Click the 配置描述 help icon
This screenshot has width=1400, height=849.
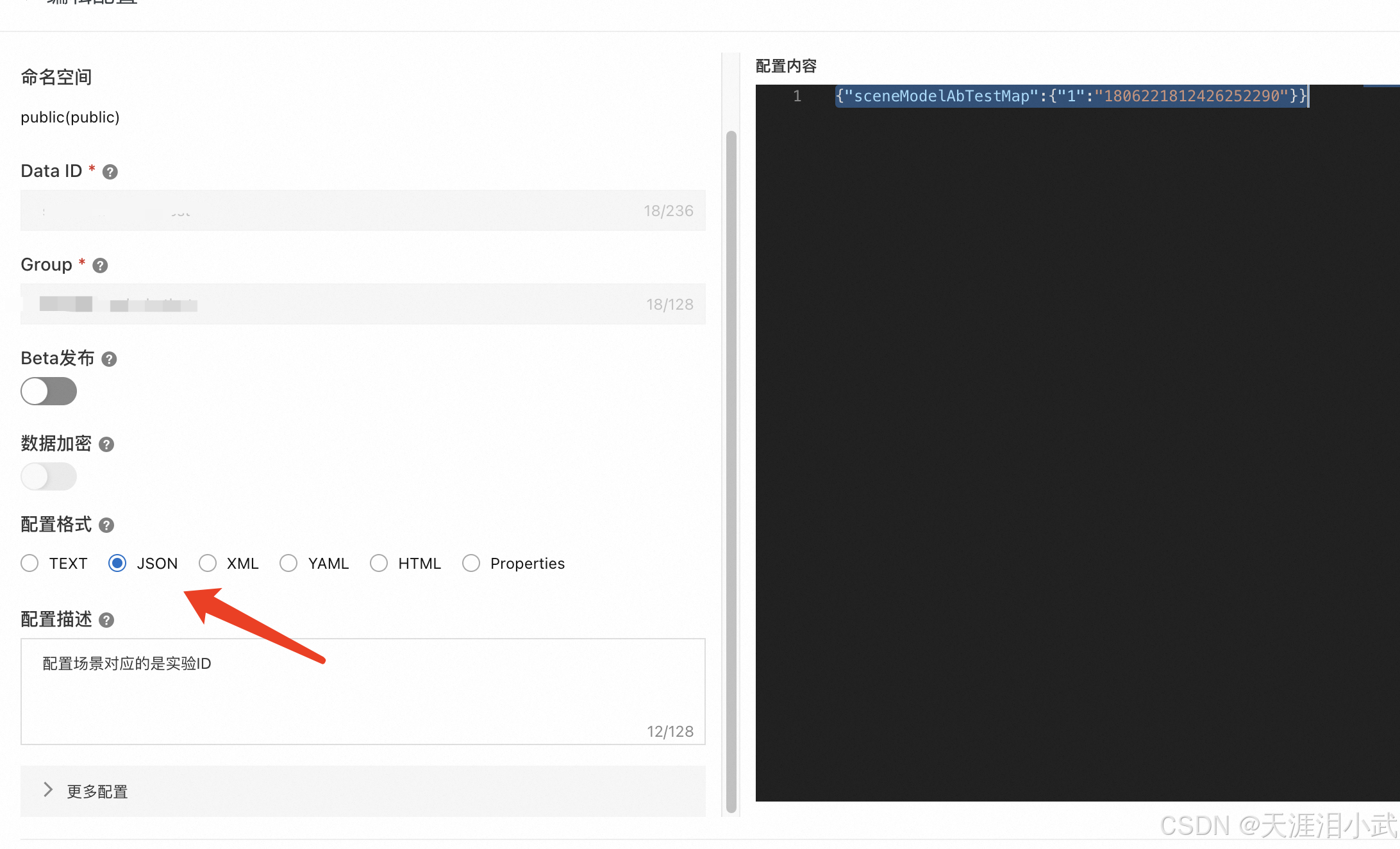click(106, 620)
